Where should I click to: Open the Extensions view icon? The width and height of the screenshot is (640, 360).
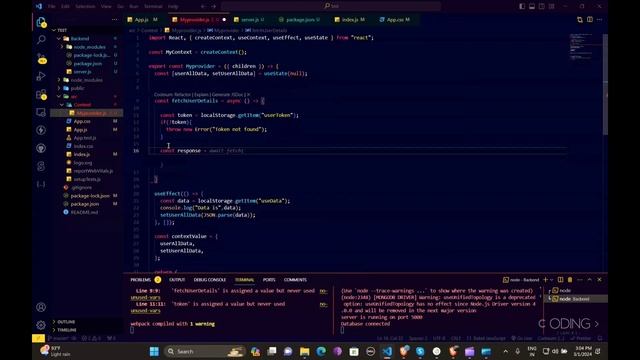tap(41, 94)
